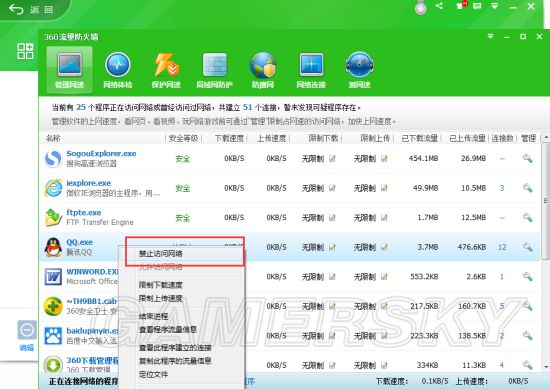This screenshot has width=550, height=389.
Task: Open the 网络连接 network connections tool
Action: tap(311, 70)
